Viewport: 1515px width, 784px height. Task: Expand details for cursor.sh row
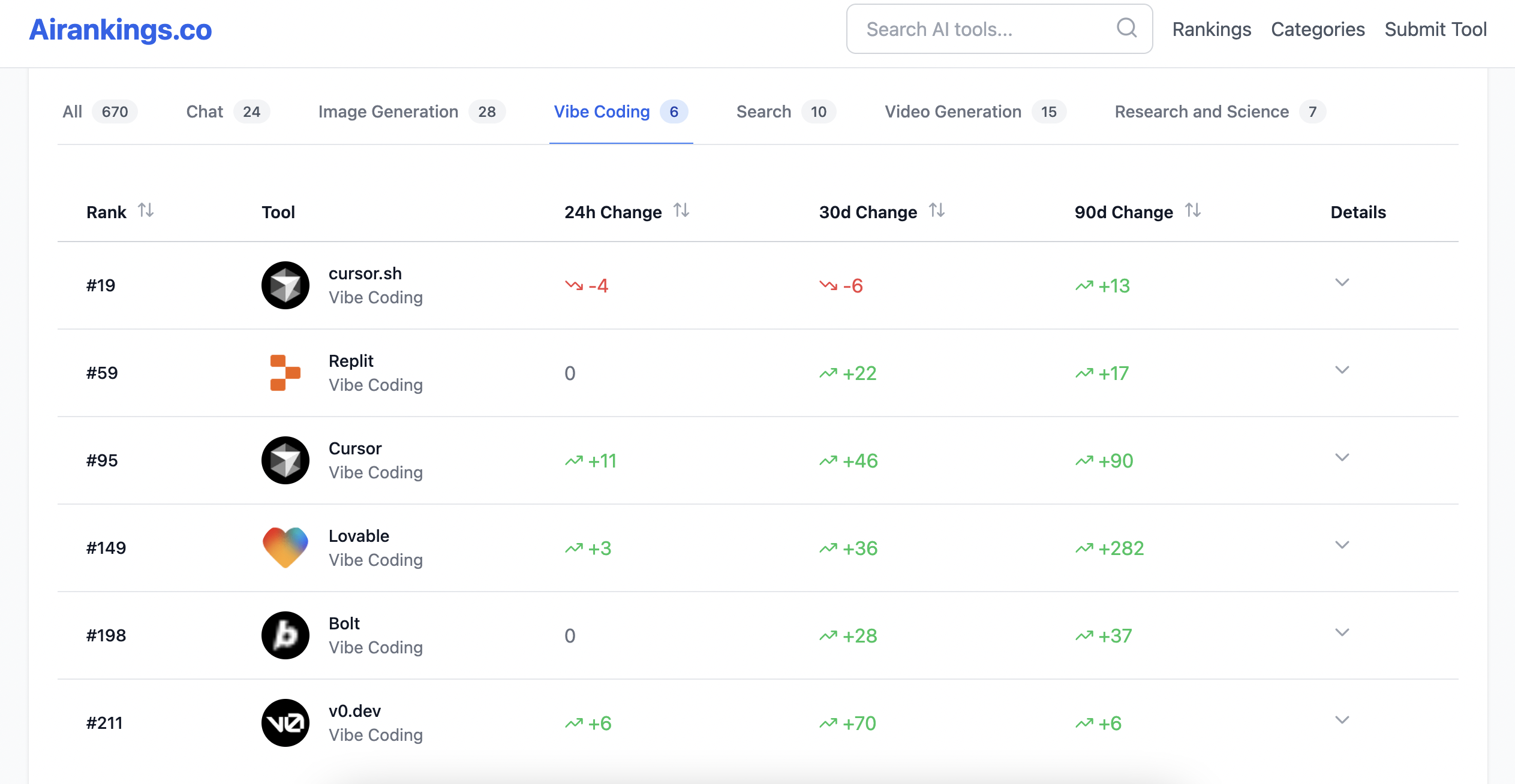(1342, 282)
